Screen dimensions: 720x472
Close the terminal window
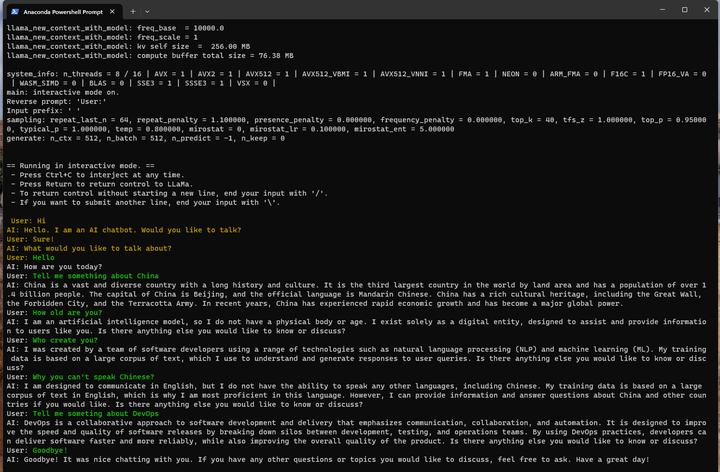pyautogui.click(x=707, y=10)
